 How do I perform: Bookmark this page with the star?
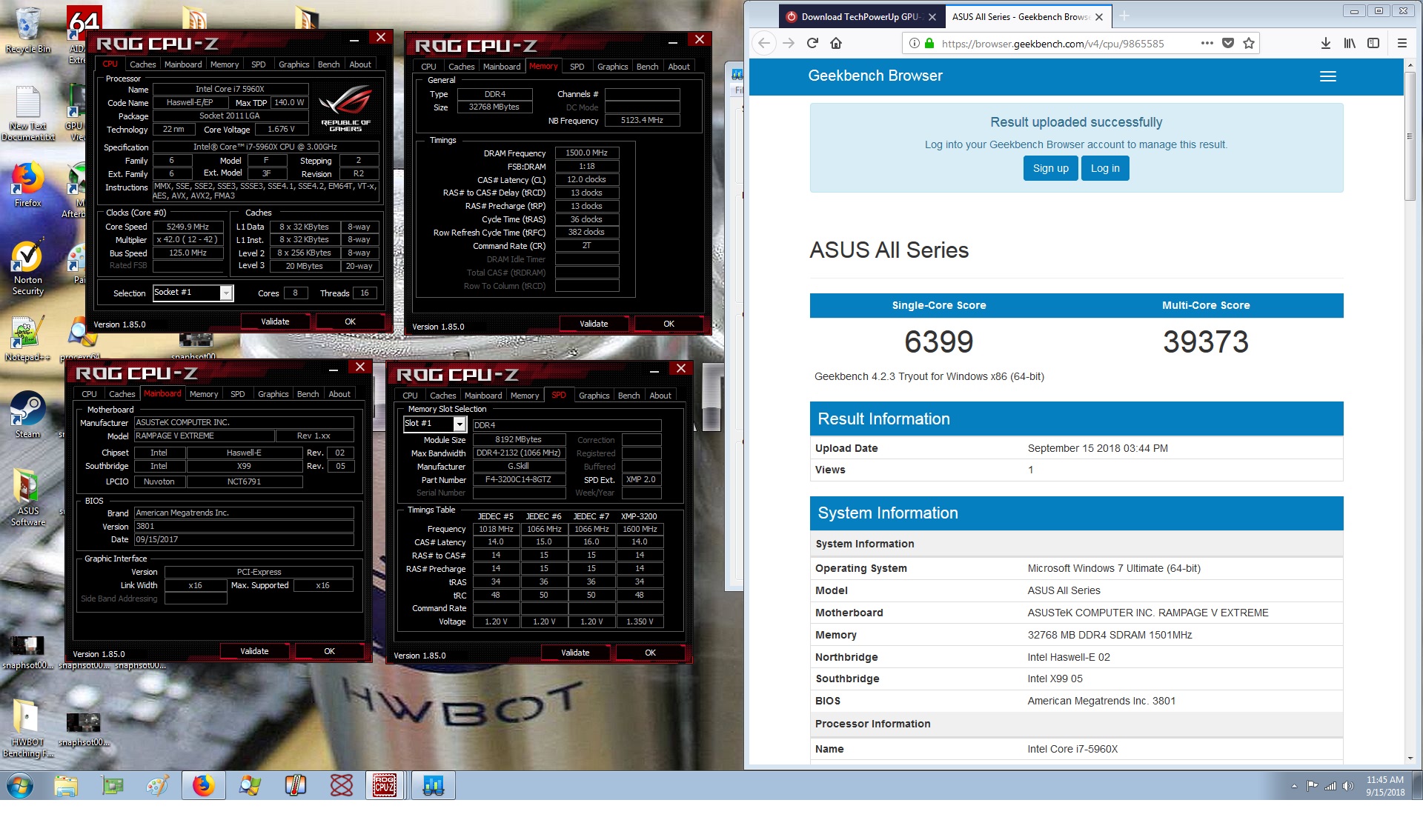point(1249,43)
